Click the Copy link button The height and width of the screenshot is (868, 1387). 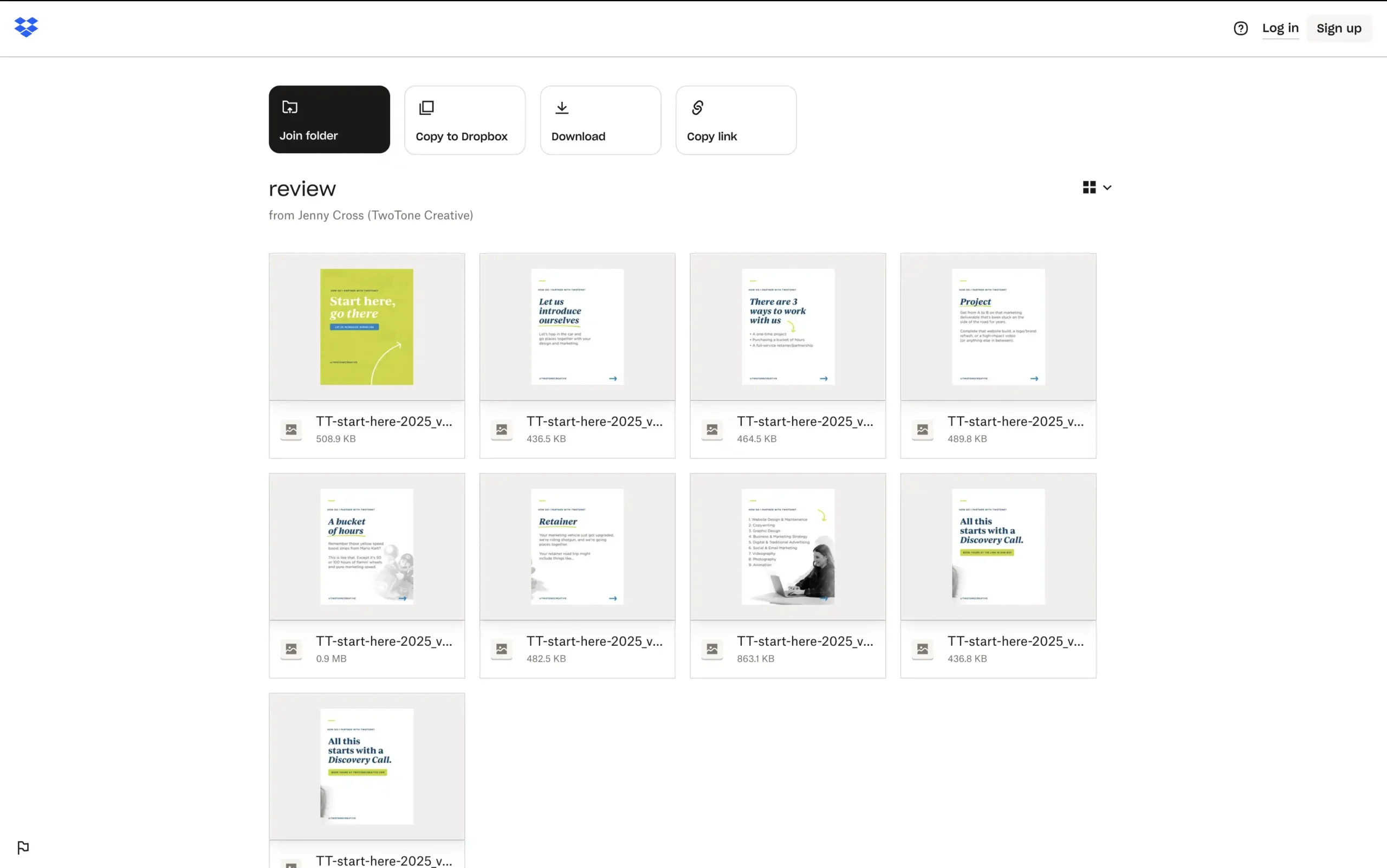coord(735,120)
